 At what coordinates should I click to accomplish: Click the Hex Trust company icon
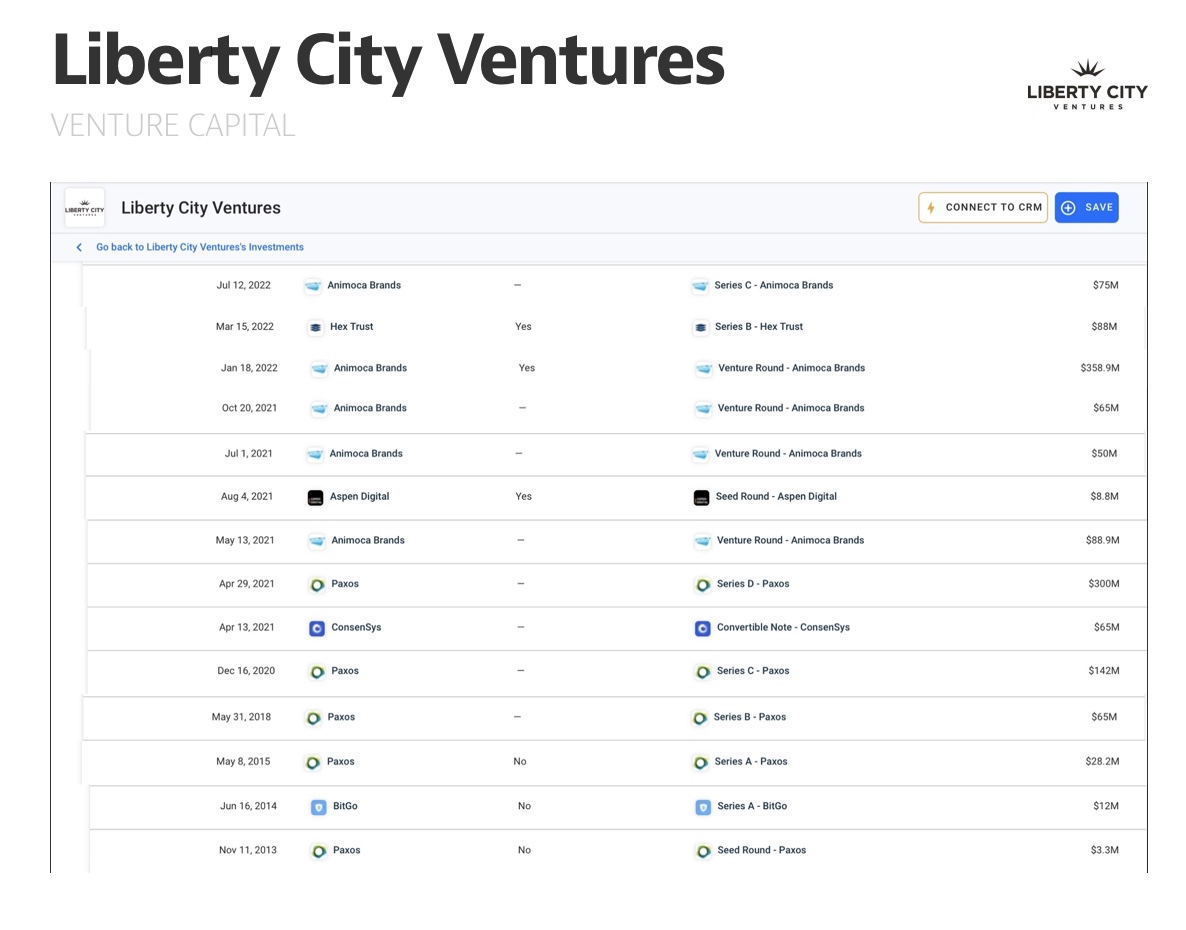pyautogui.click(x=315, y=327)
